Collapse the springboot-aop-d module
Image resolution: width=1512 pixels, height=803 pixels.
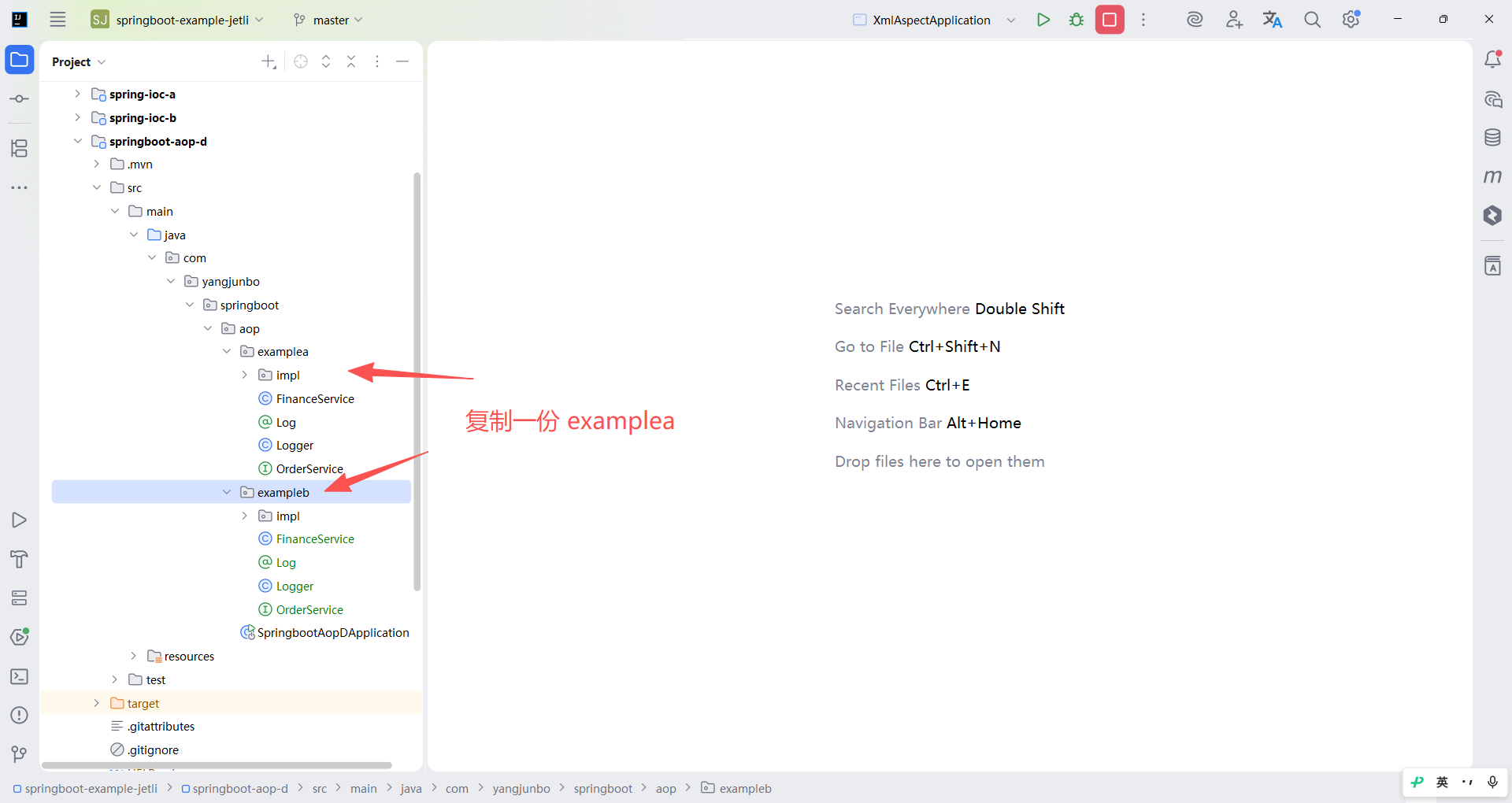click(x=77, y=141)
